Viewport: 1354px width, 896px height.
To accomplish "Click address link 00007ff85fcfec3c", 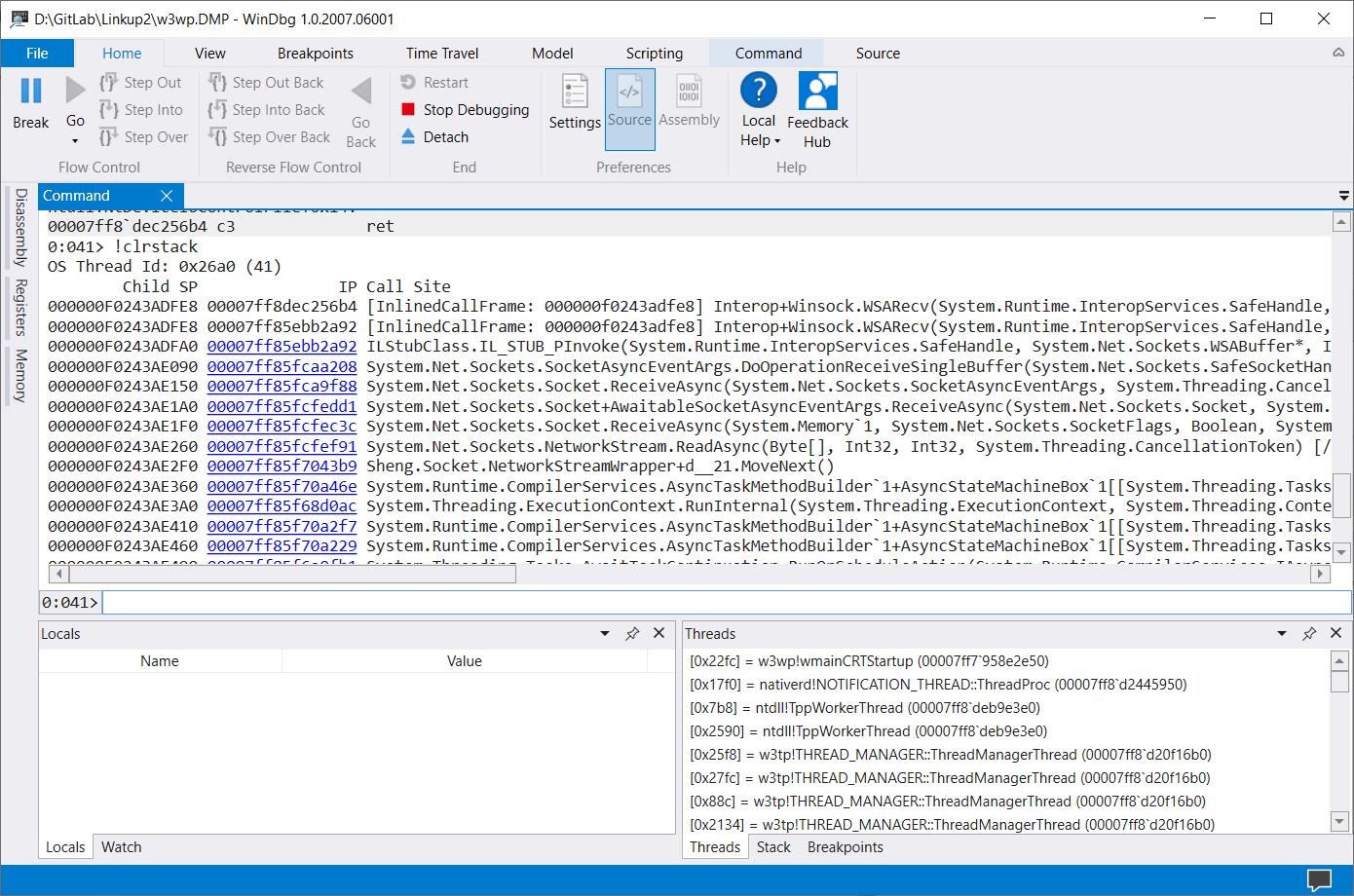I will click(282, 427).
